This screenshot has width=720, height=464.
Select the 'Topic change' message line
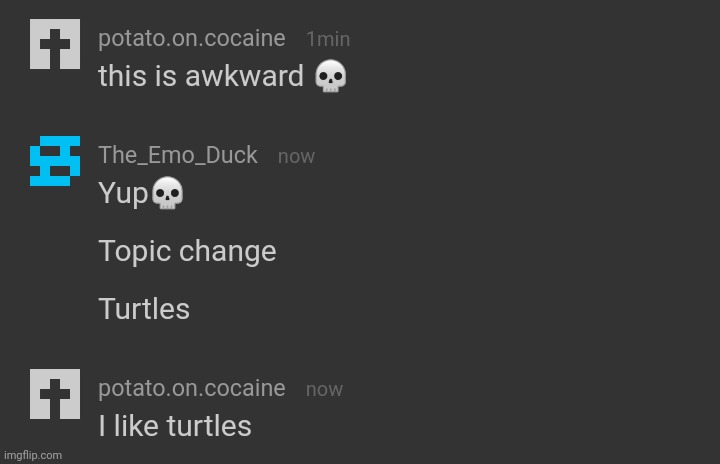click(187, 251)
